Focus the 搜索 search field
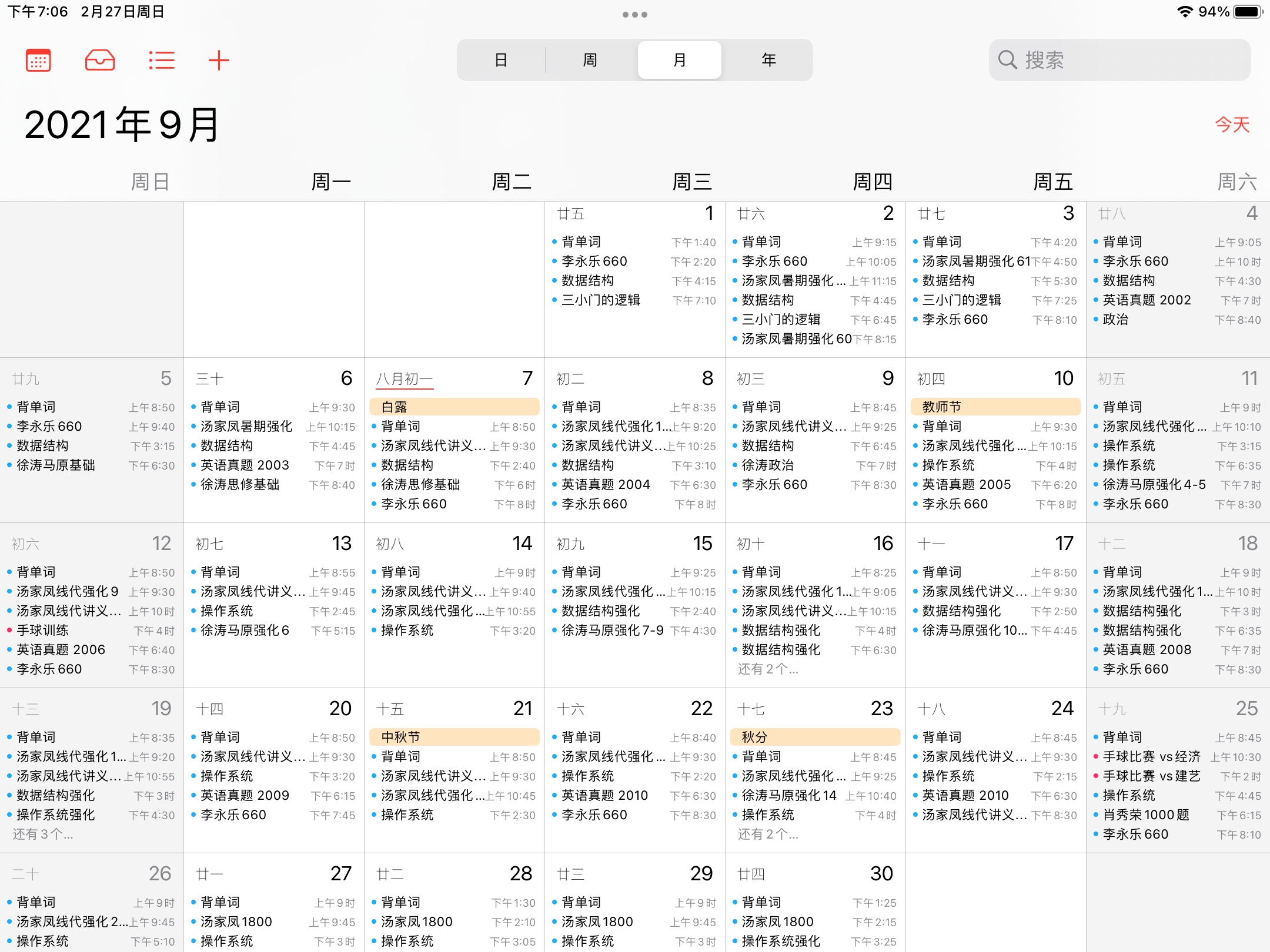Viewport: 1270px width, 952px height. [1119, 60]
